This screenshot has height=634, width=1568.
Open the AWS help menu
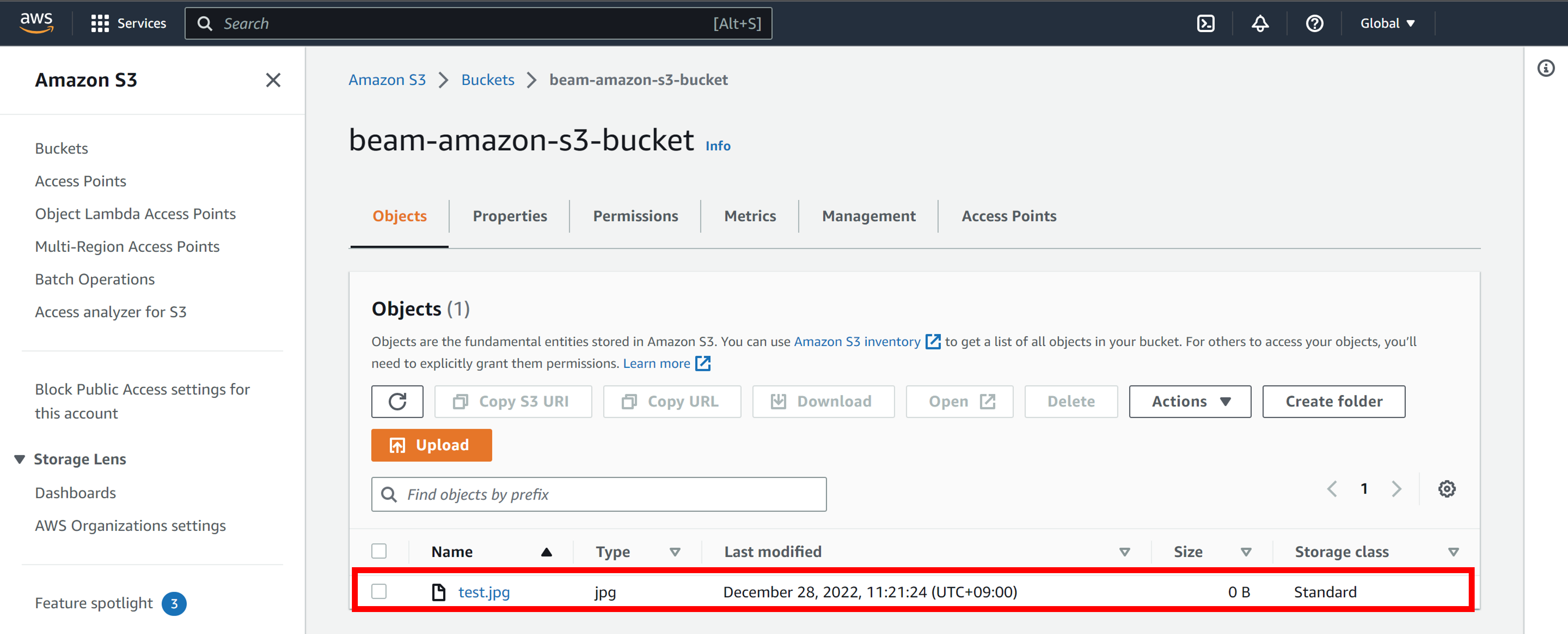click(x=1315, y=23)
